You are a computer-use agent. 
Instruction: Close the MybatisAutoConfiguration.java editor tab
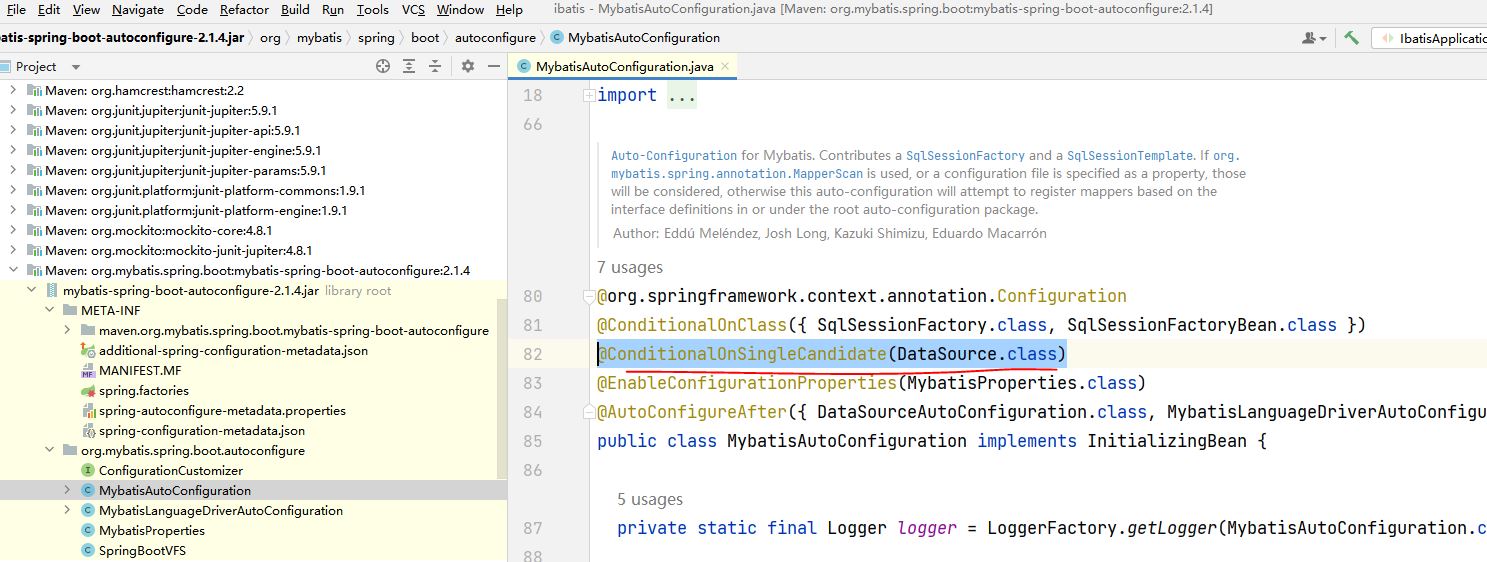click(726, 66)
